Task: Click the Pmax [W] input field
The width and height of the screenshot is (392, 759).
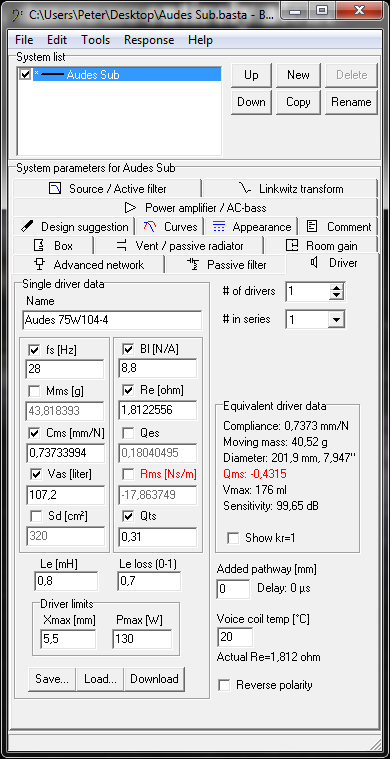Action: 142,639
